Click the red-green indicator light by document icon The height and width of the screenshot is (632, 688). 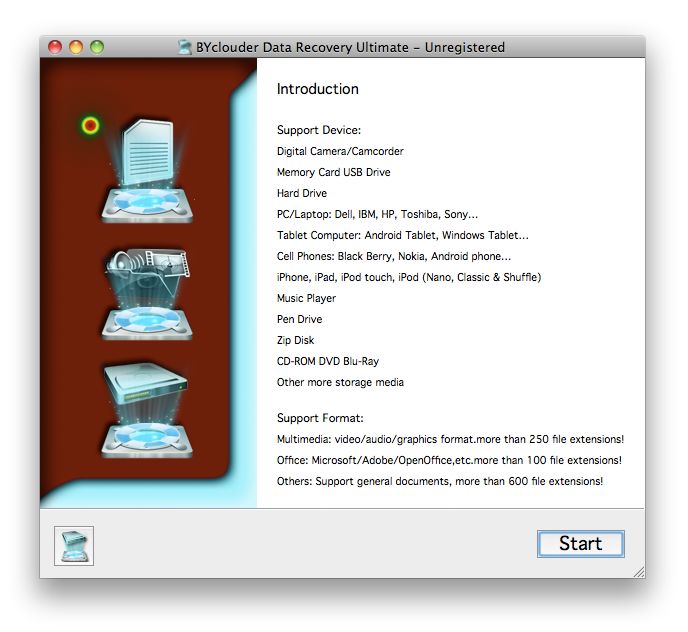pyautogui.click(x=90, y=126)
